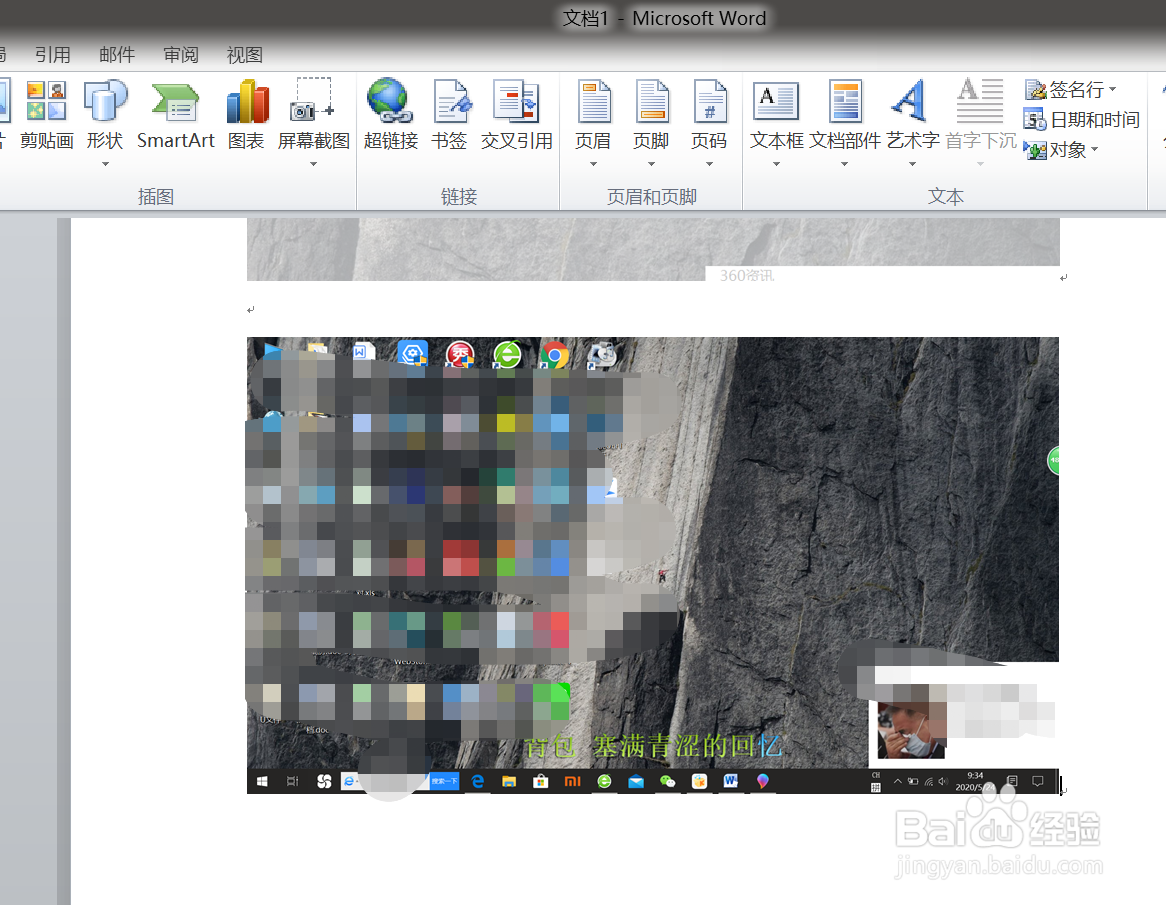Open the 页码 page number dropdown

[709, 123]
